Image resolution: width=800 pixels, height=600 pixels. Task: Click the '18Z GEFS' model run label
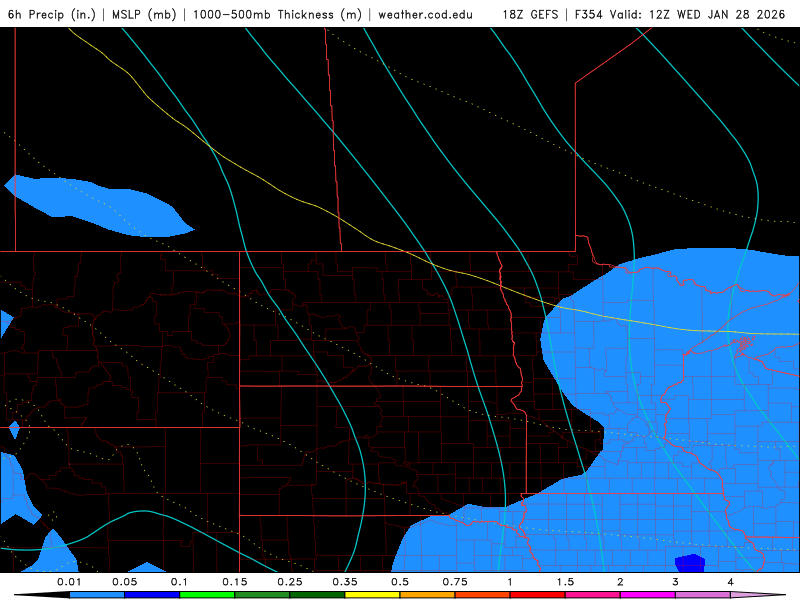pos(530,14)
